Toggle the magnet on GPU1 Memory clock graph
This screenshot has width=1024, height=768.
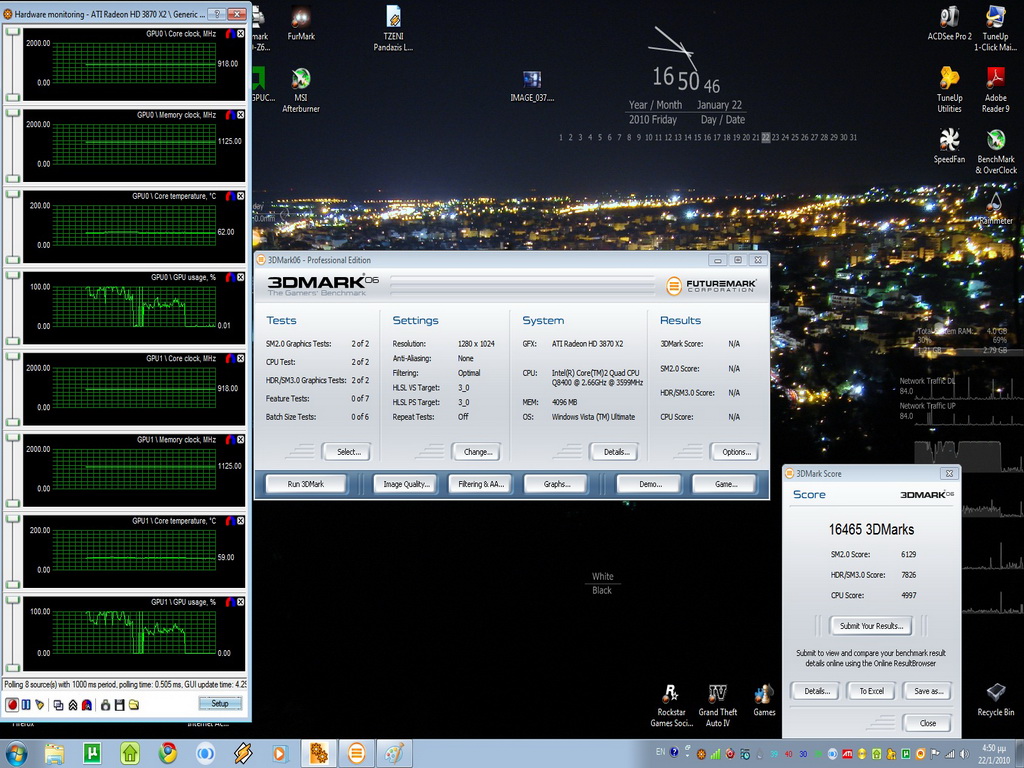[231, 440]
